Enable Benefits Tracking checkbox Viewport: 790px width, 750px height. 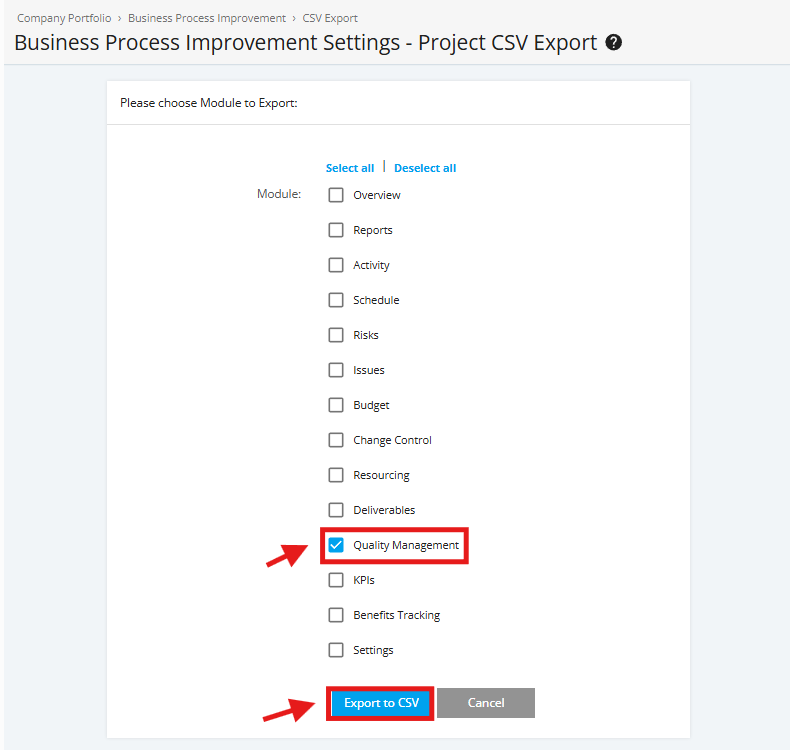pos(336,615)
